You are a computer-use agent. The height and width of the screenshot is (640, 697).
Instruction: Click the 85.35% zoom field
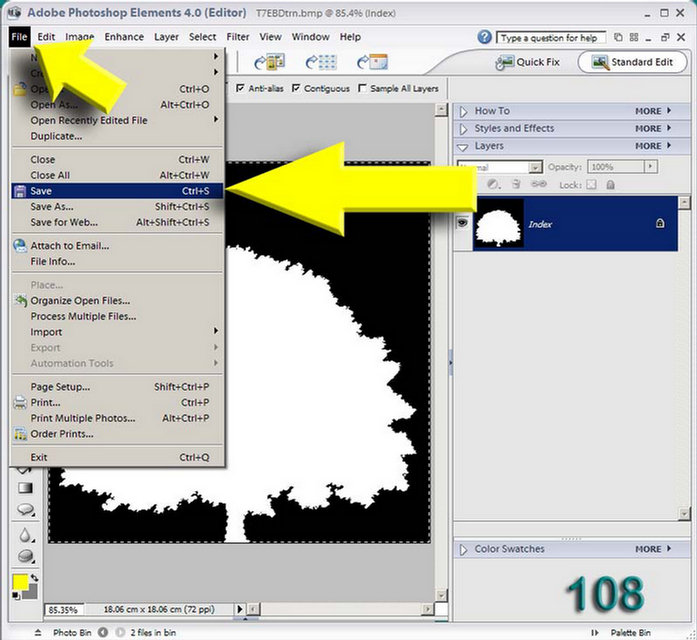[65, 609]
